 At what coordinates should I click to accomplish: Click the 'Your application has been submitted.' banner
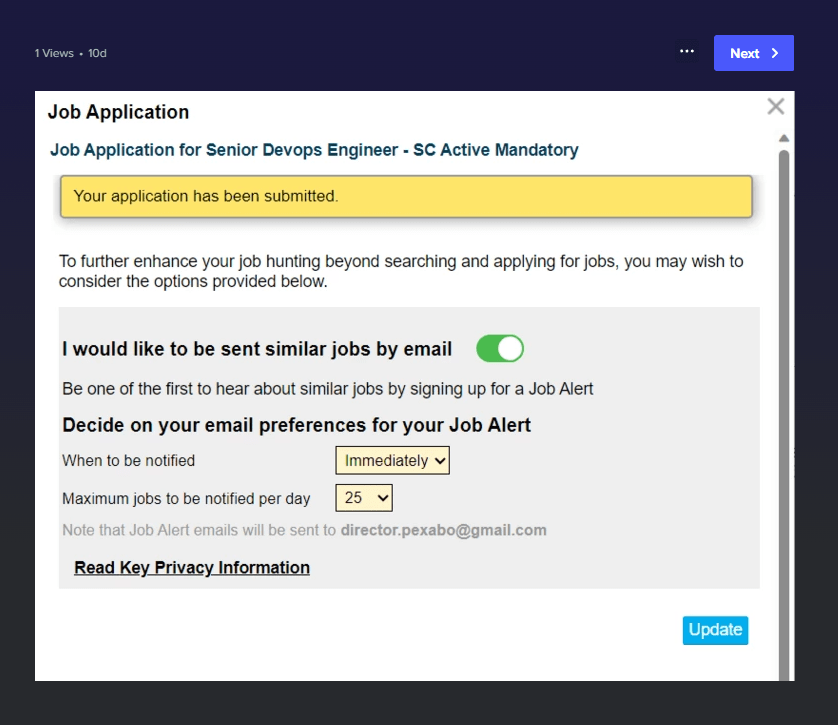pos(406,196)
